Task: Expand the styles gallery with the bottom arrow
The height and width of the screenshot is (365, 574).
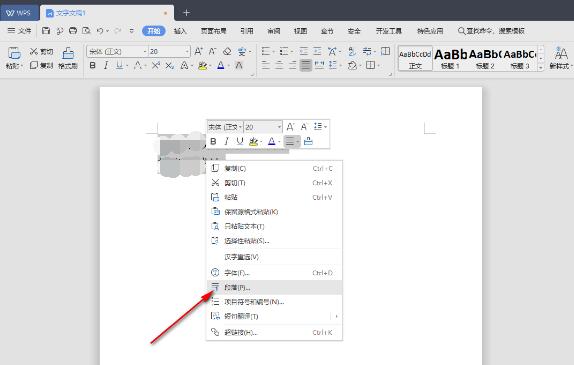Action: tap(541, 67)
